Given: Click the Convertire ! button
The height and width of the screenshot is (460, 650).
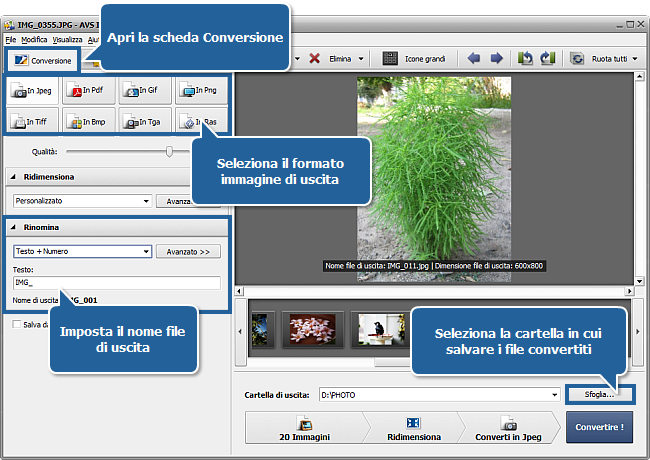Looking at the screenshot, I should [598, 427].
